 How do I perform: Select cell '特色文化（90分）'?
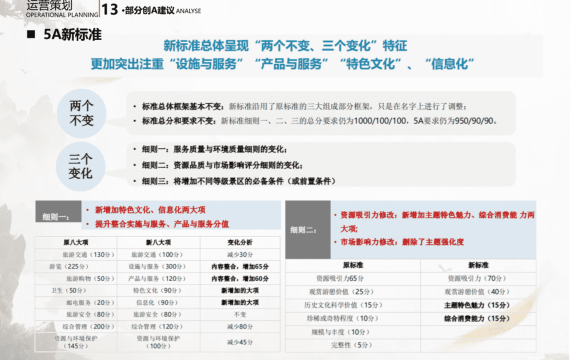157,291
